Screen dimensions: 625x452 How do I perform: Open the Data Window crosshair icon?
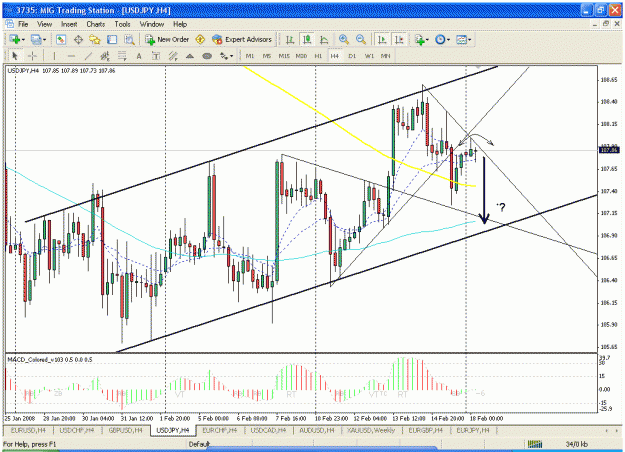(78, 39)
